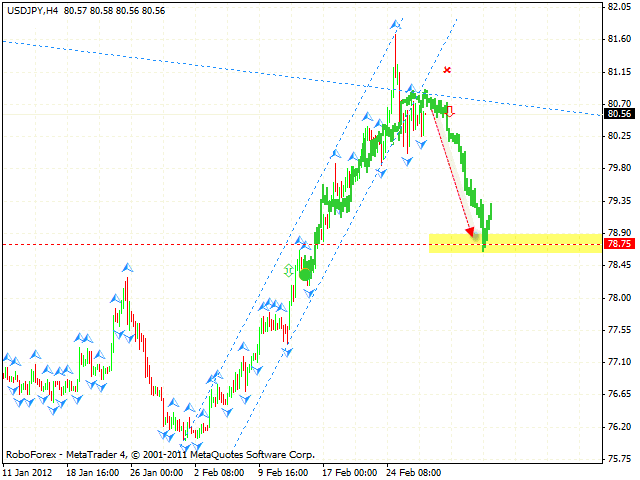Screen dimensions: 640x480
Task: Click the green buy arrow marker
Action: pos(289,270)
